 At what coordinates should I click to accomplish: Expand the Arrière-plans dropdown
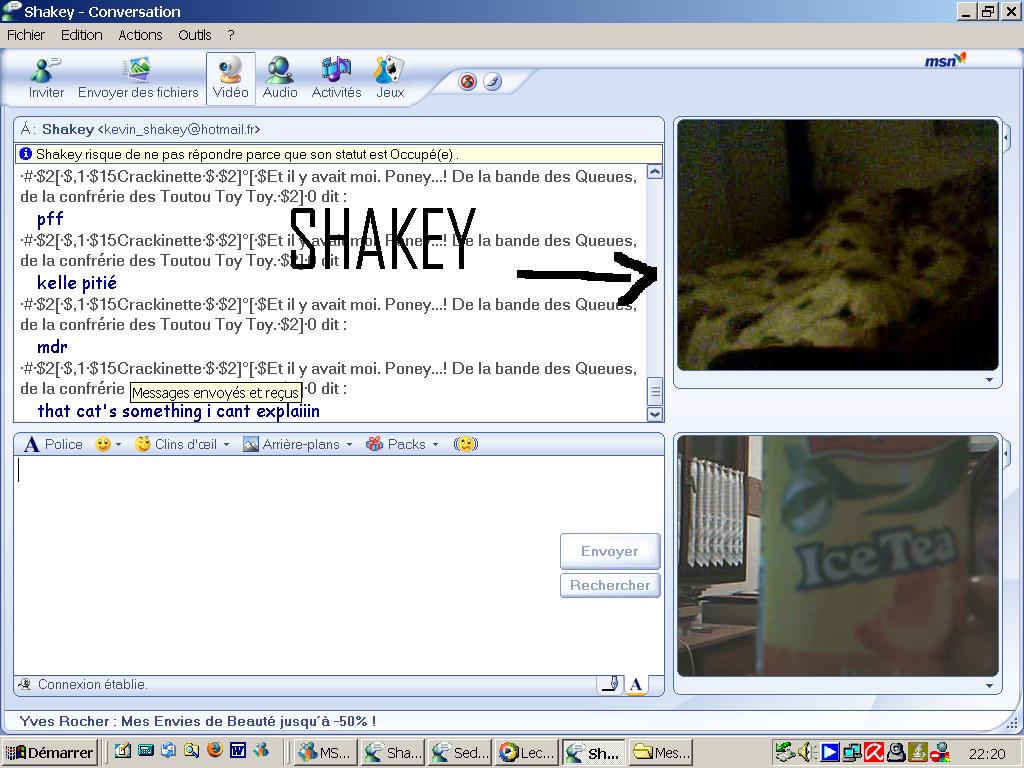click(297, 444)
